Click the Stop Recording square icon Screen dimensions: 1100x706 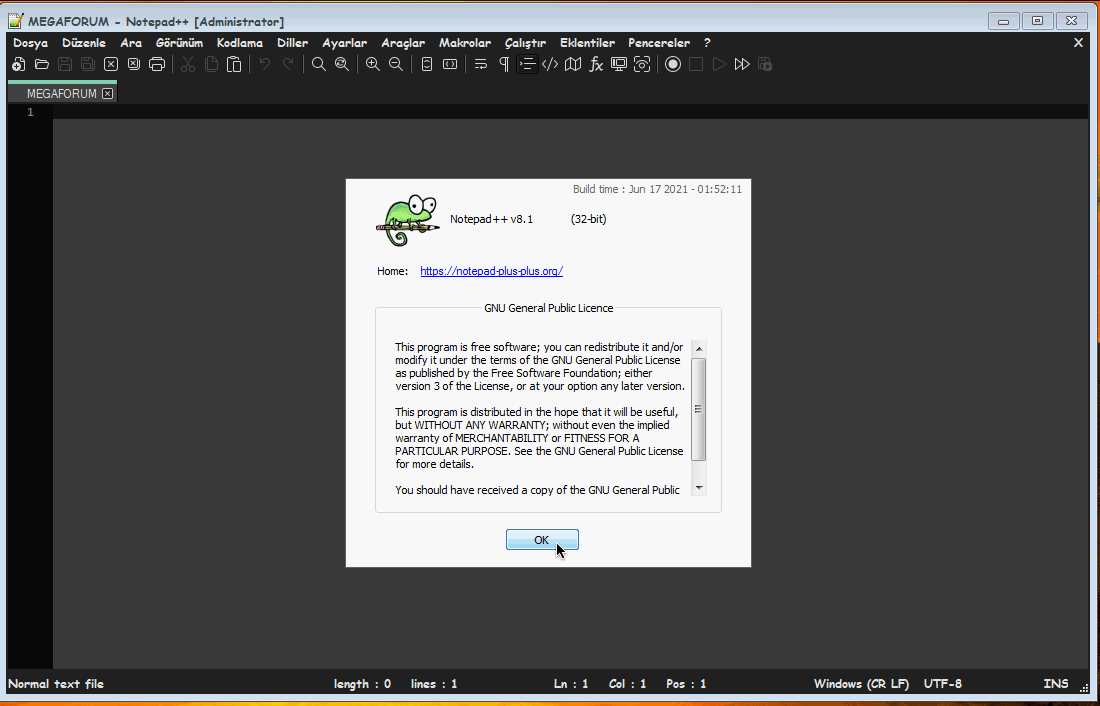coord(696,65)
